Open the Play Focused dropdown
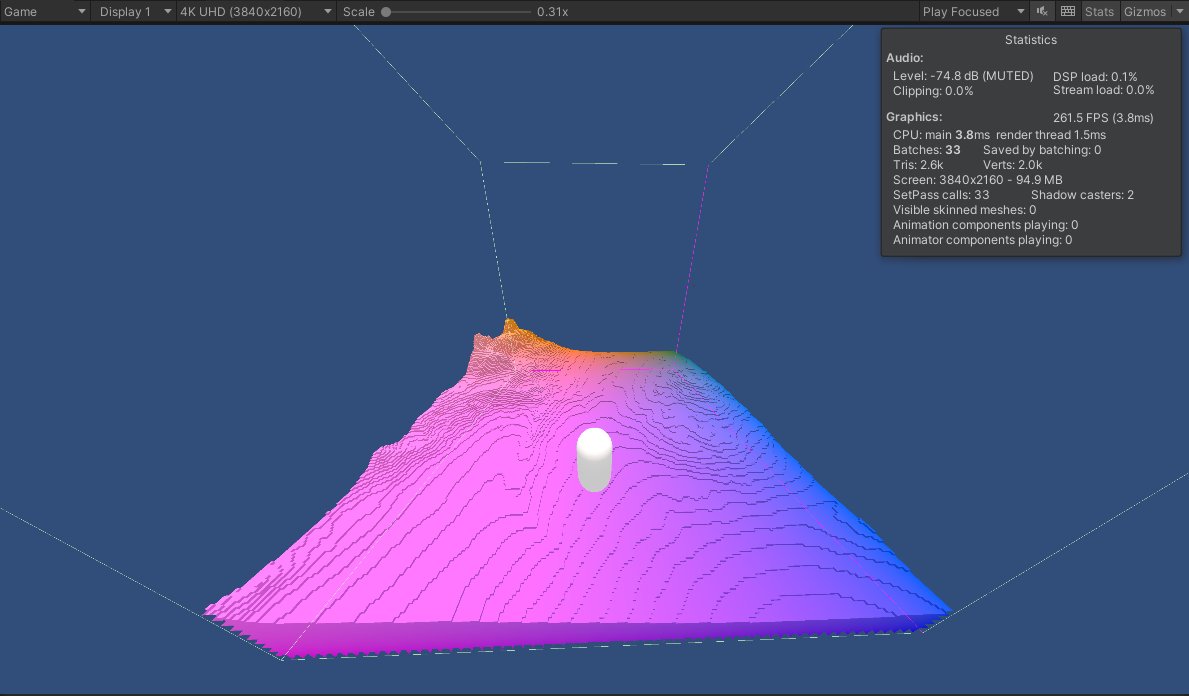Image resolution: width=1189 pixels, height=696 pixels. coord(974,11)
